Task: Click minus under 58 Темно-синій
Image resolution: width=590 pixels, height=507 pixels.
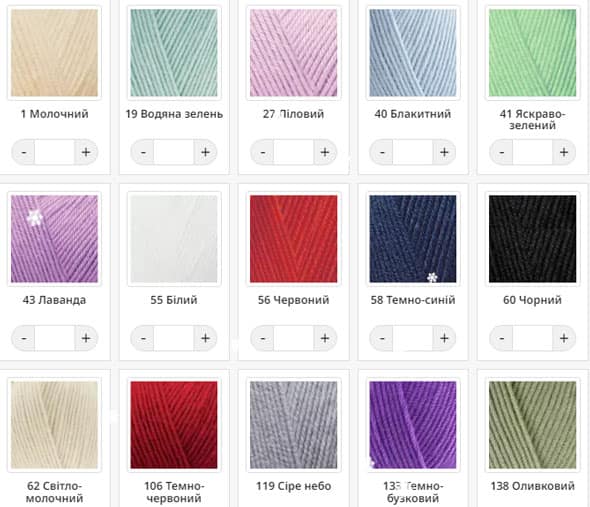Action: tap(382, 338)
